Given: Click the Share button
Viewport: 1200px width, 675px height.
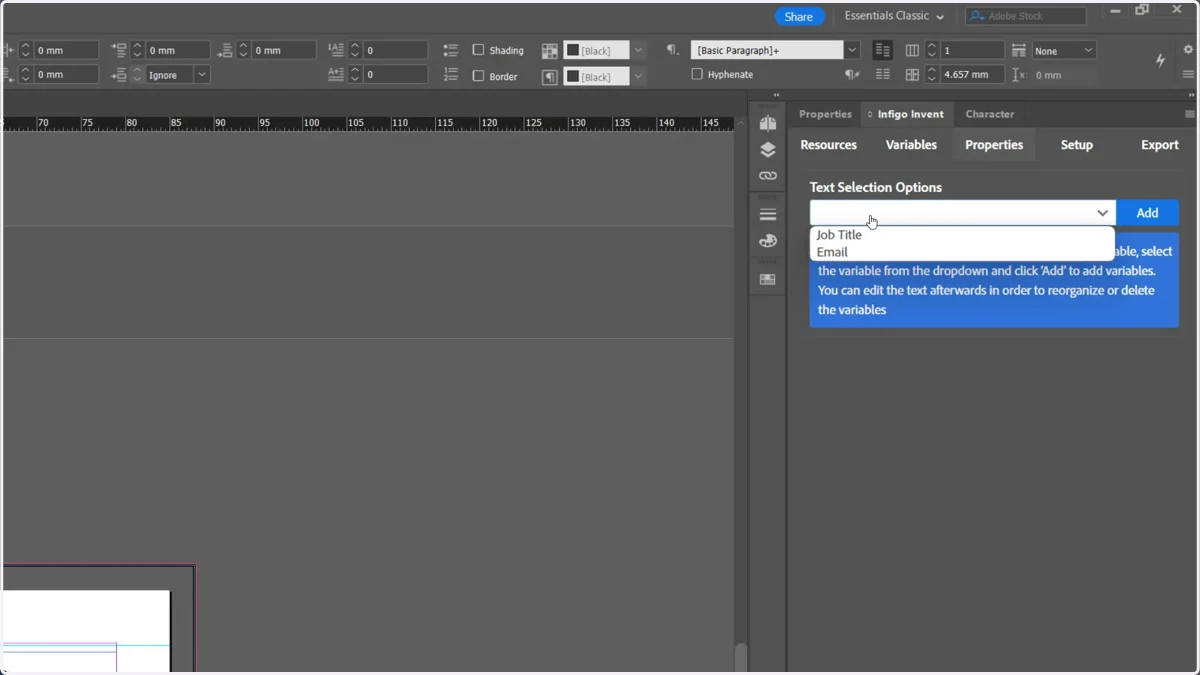Looking at the screenshot, I should (x=799, y=16).
